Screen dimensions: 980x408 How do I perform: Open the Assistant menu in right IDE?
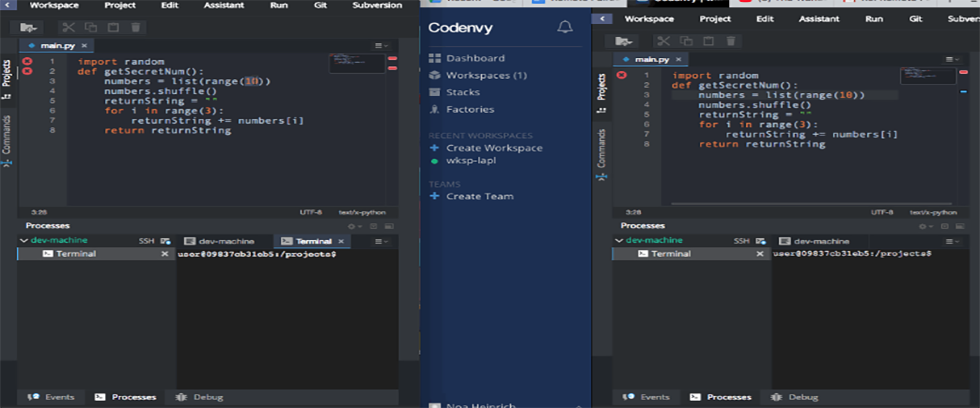(x=819, y=19)
